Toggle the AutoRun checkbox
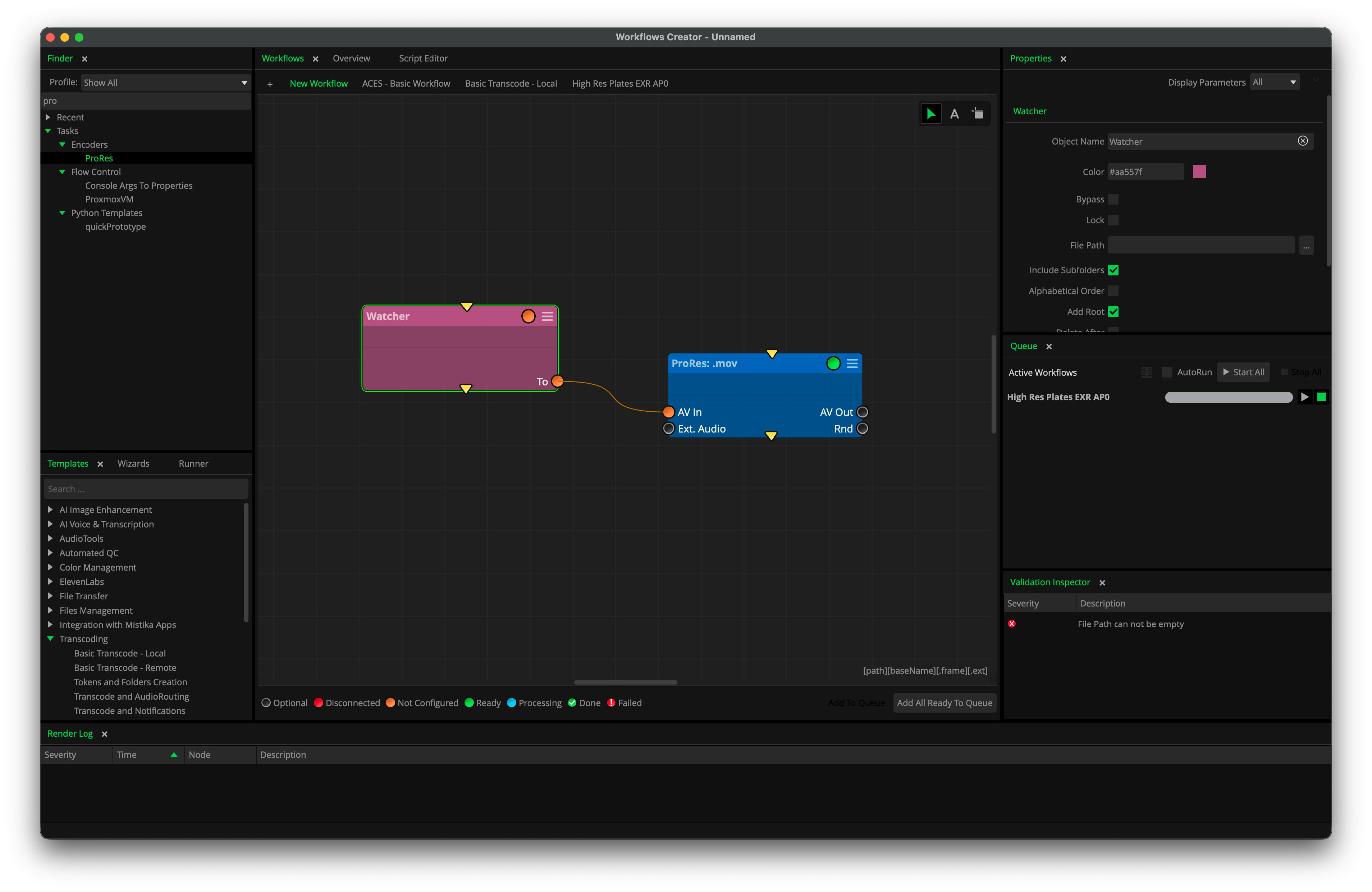This screenshot has height=892, width=1372. pyautogui.click(x=1167, y=372)
